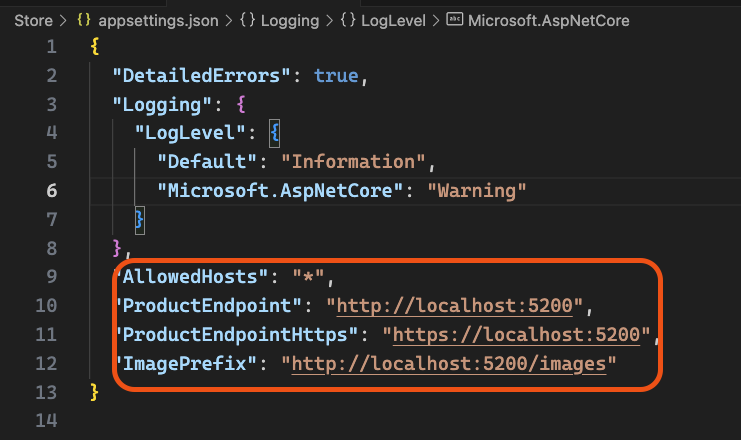Open https://localhost:5200 link on line 11
The image size is (741, 440).
pos(517,335)
